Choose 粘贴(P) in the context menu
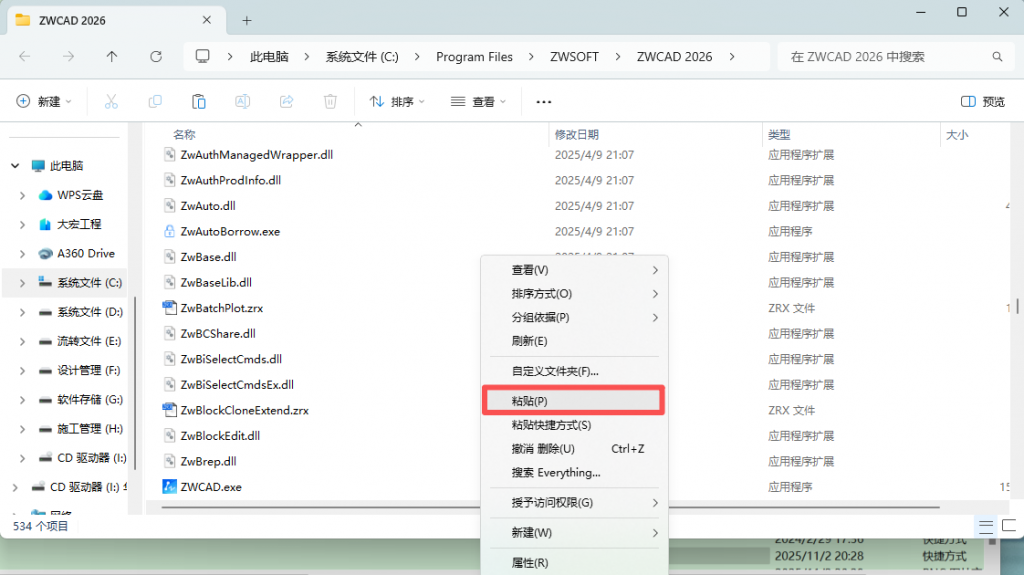The image size is (1024, 575). [x=573, y=401]
